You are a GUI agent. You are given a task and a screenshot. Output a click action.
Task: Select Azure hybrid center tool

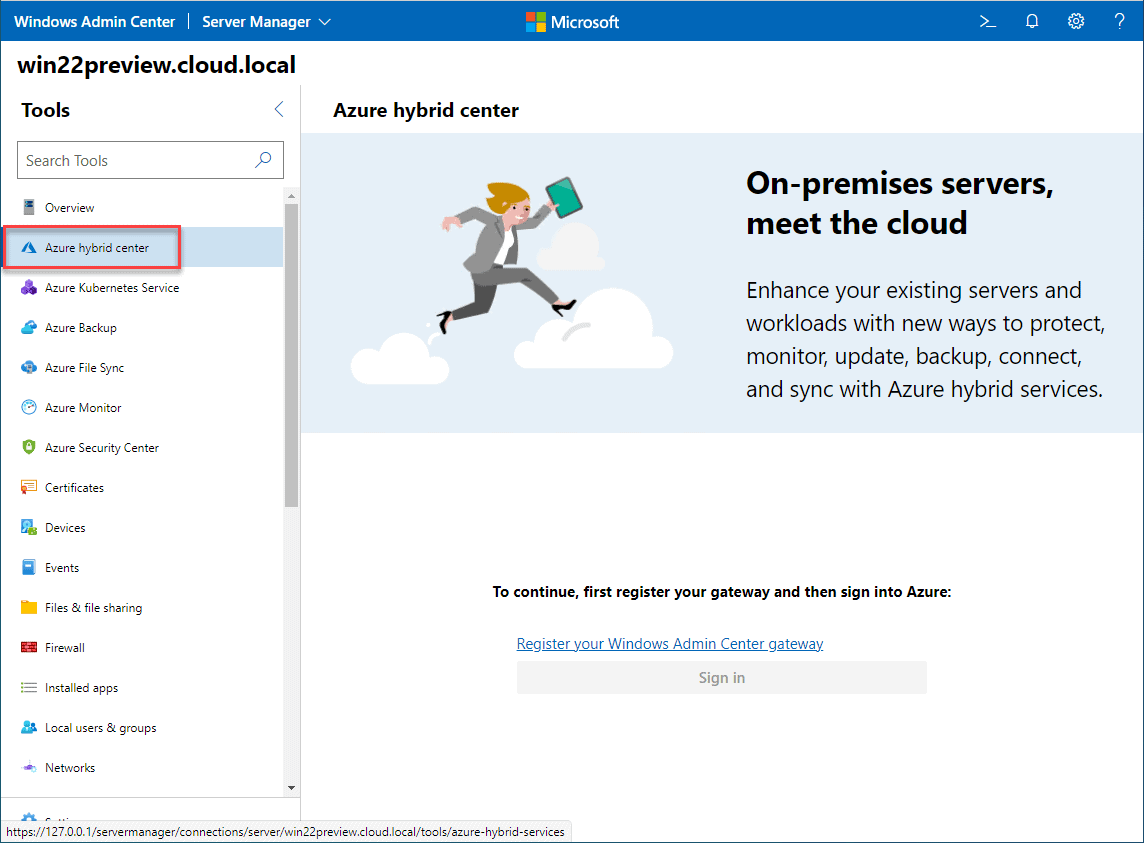143,247
